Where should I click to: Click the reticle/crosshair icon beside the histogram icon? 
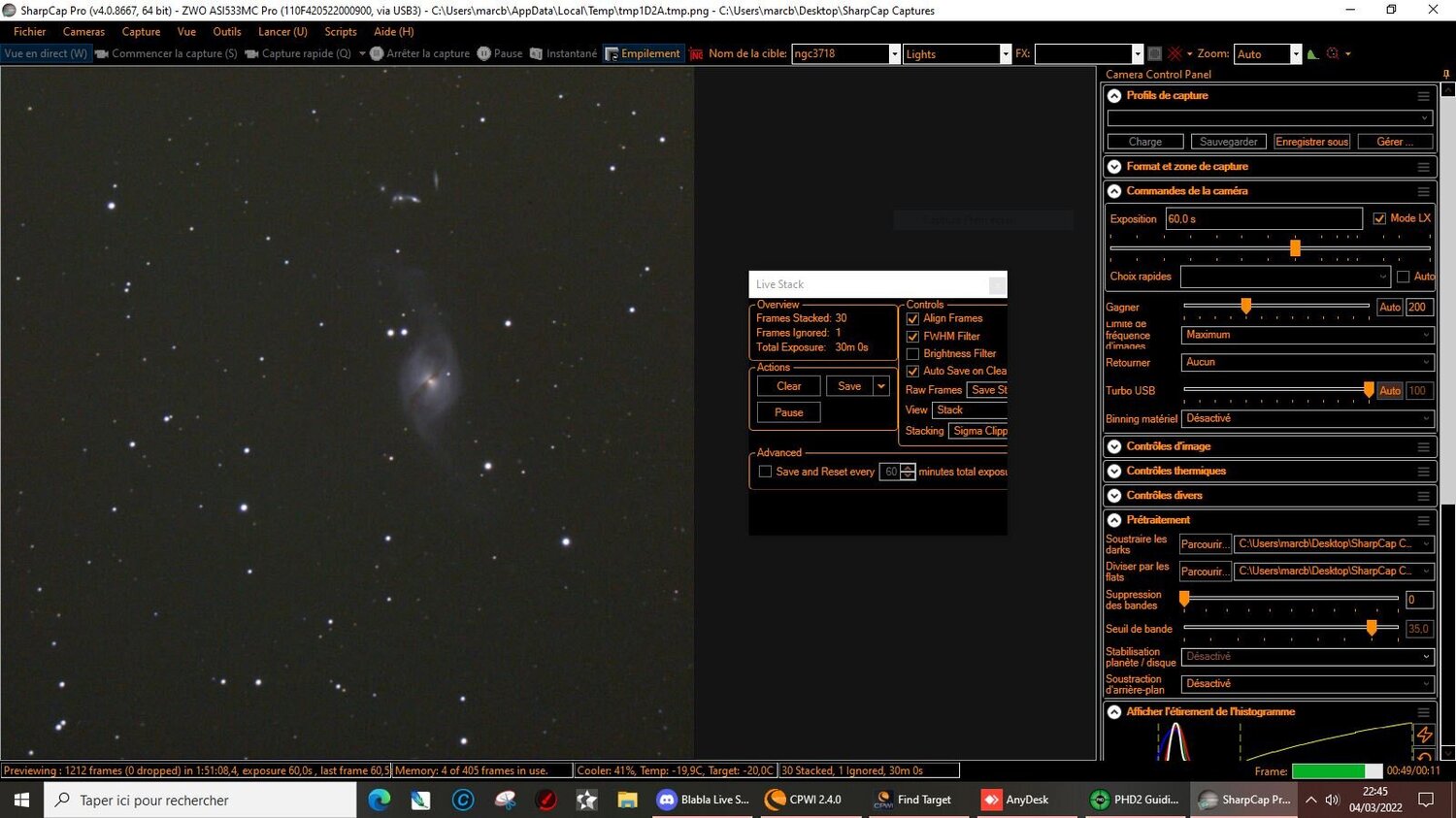click(1331, 53)
